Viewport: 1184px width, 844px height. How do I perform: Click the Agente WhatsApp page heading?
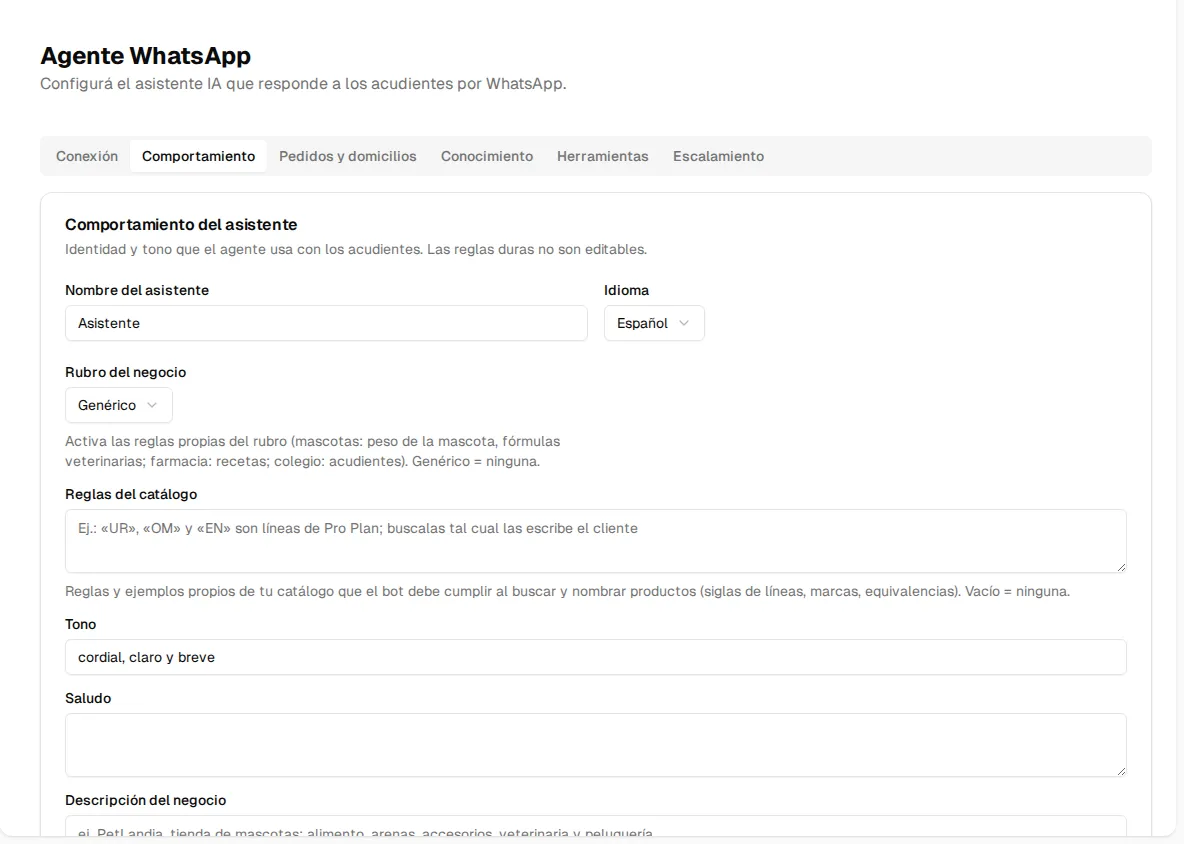click(146, 56)
